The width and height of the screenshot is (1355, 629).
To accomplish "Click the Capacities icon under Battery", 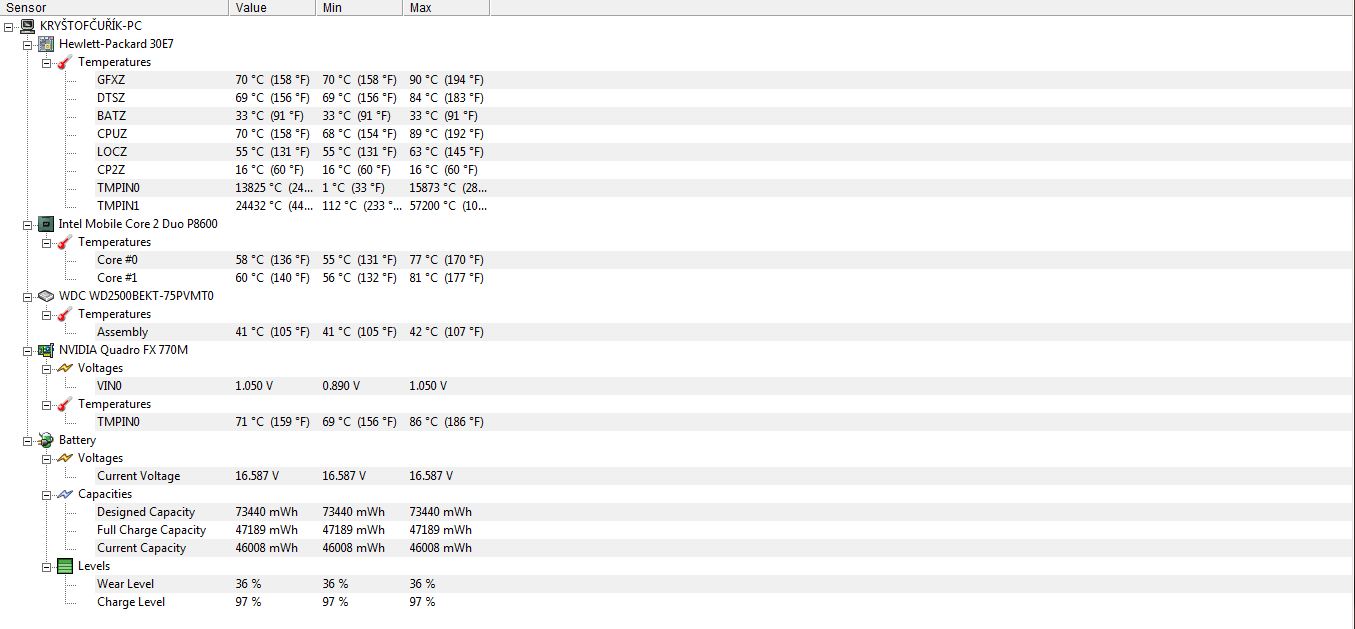I will pos(65,494).
